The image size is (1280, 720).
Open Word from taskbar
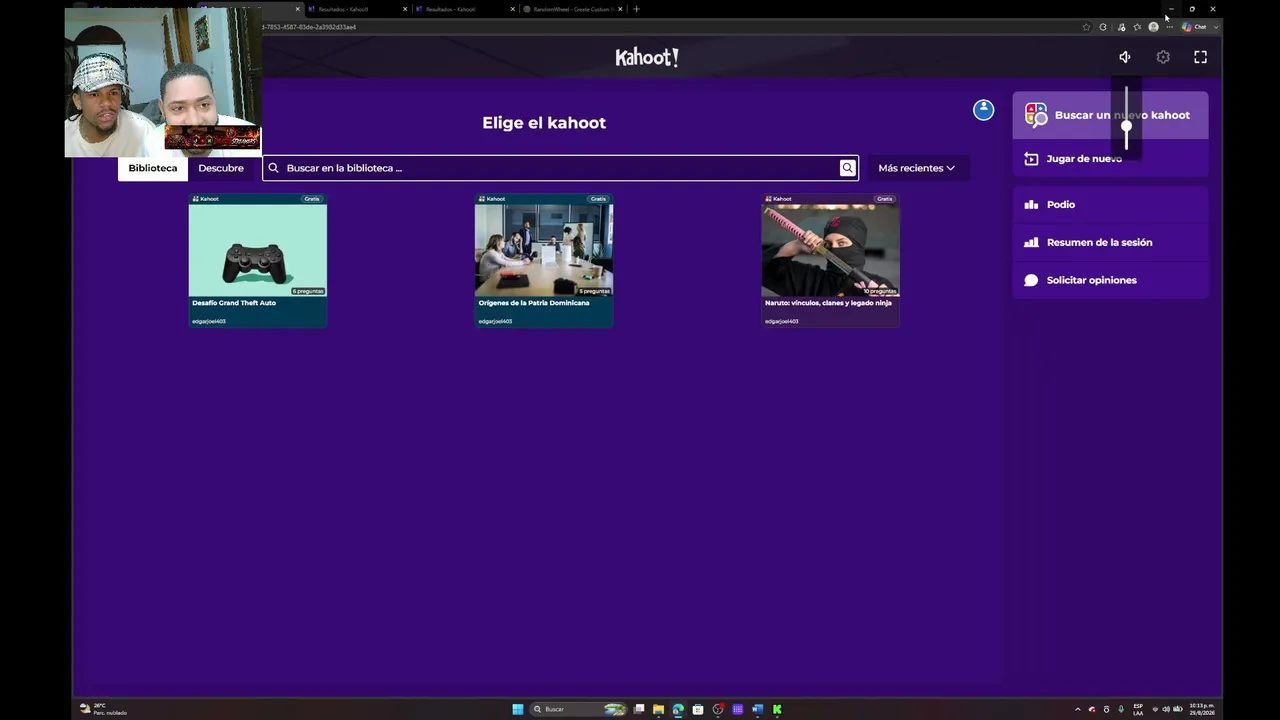click(x=757, y=709)
